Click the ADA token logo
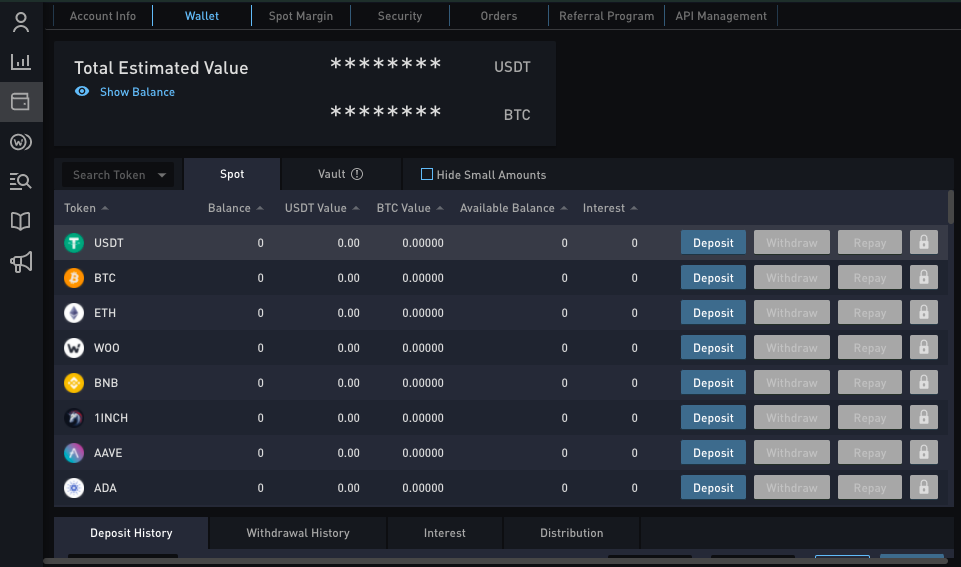This screenshot has width=961, height=567. [74, 488]
